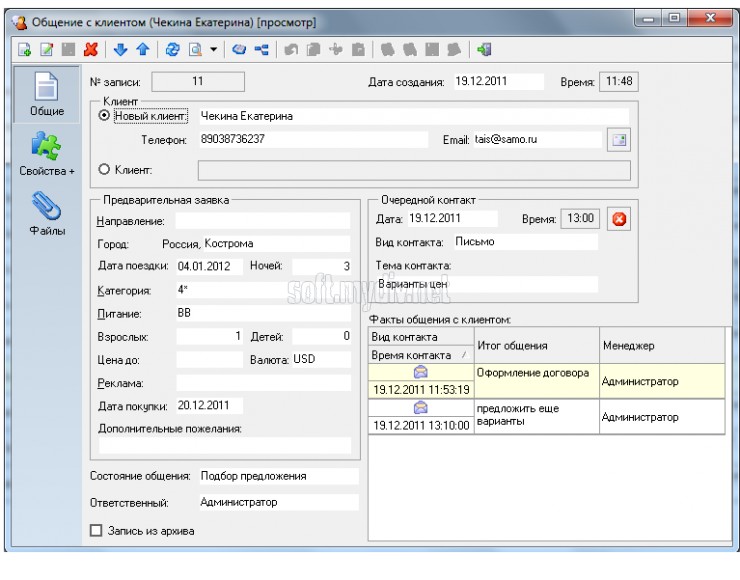
Task: Click the Менеджер column header
Action: click(662, 345)
